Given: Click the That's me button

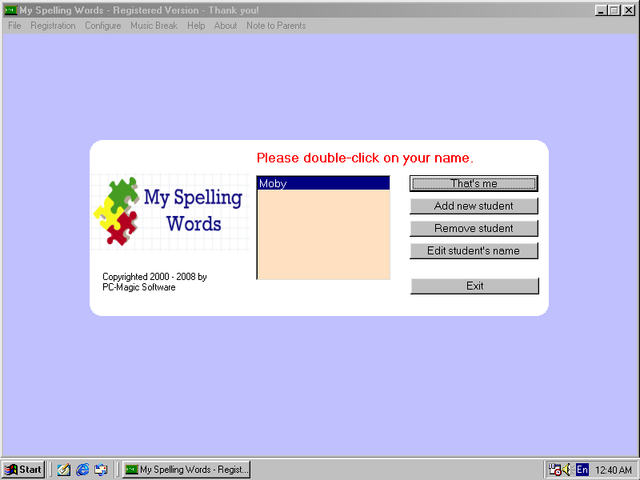Looking at the screenshot, I should (x=474, y=184).
